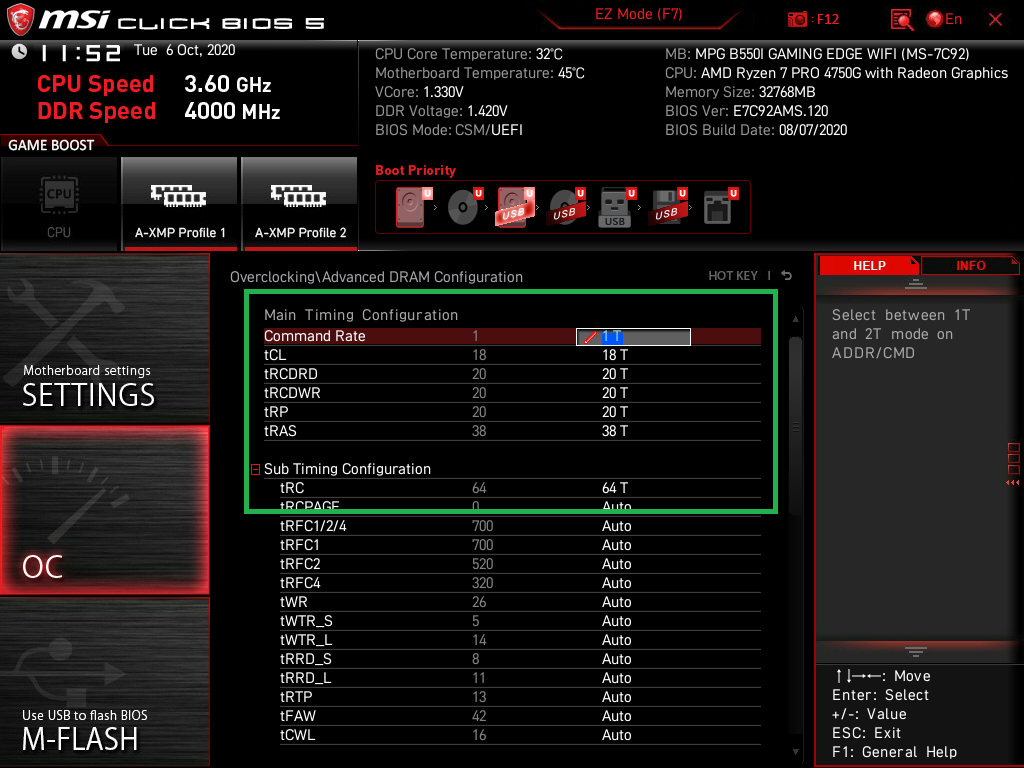
Task: Select the tRCDRD 20 T value
Action: (x=615, y=374)
